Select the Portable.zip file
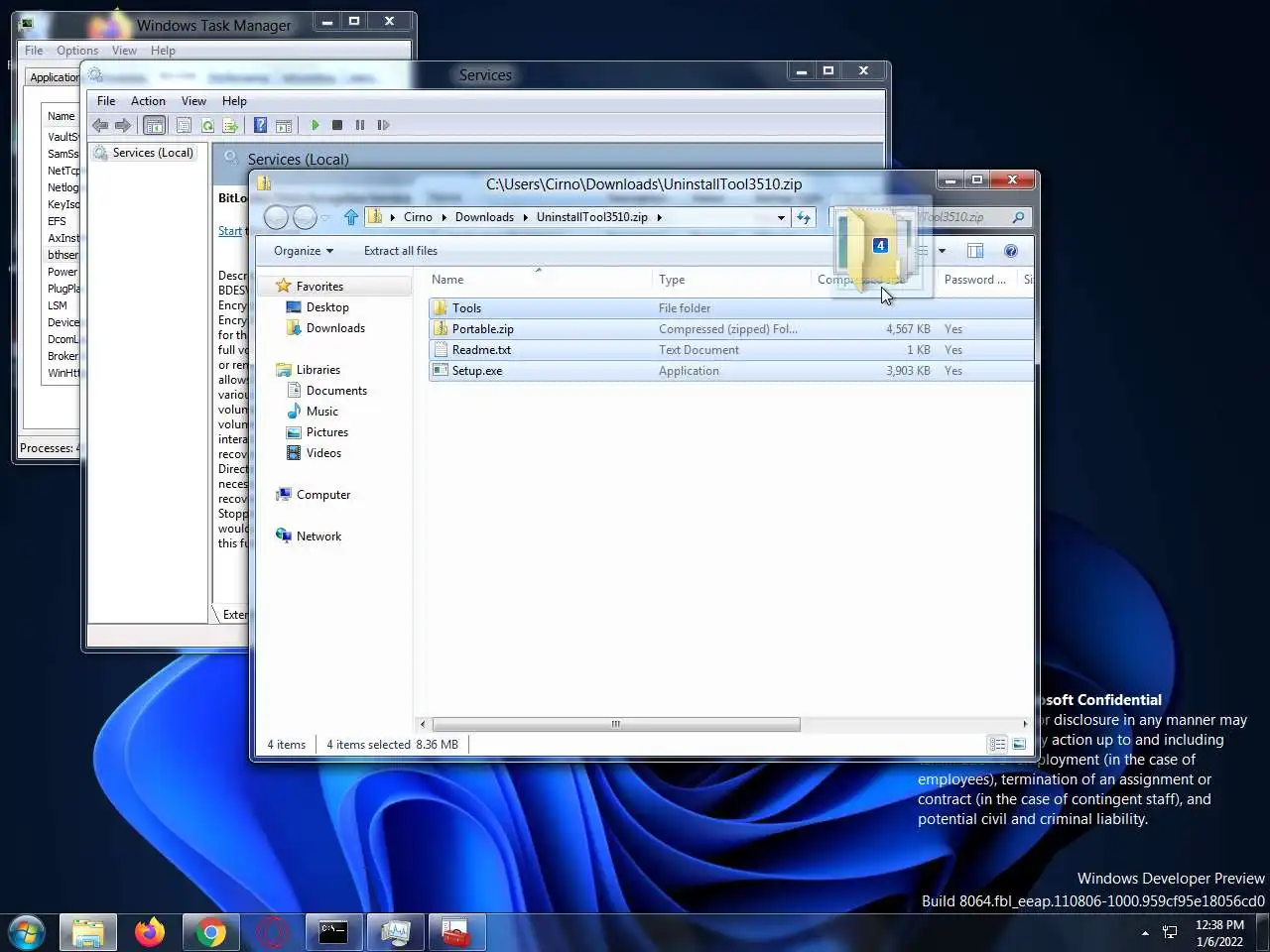The width and height of the screenshot is (1270, 952). coord(730,329)
